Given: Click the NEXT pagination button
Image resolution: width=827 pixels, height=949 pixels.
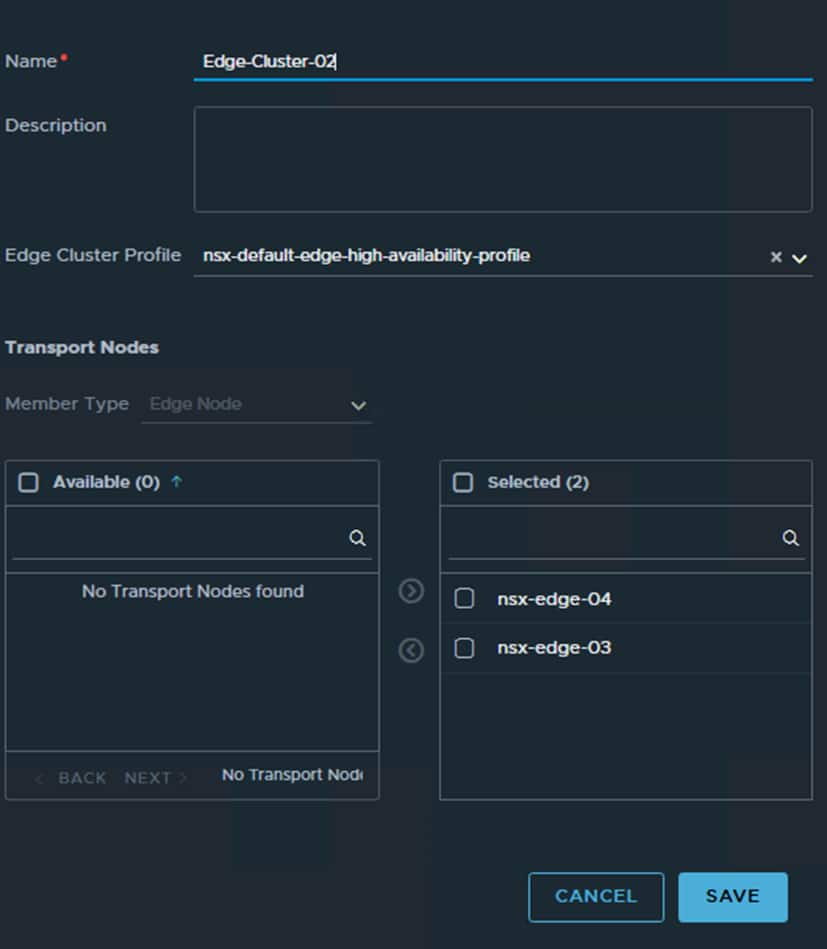Looking at the screenshot, I should pyautogui.click(x=155, y=778).
